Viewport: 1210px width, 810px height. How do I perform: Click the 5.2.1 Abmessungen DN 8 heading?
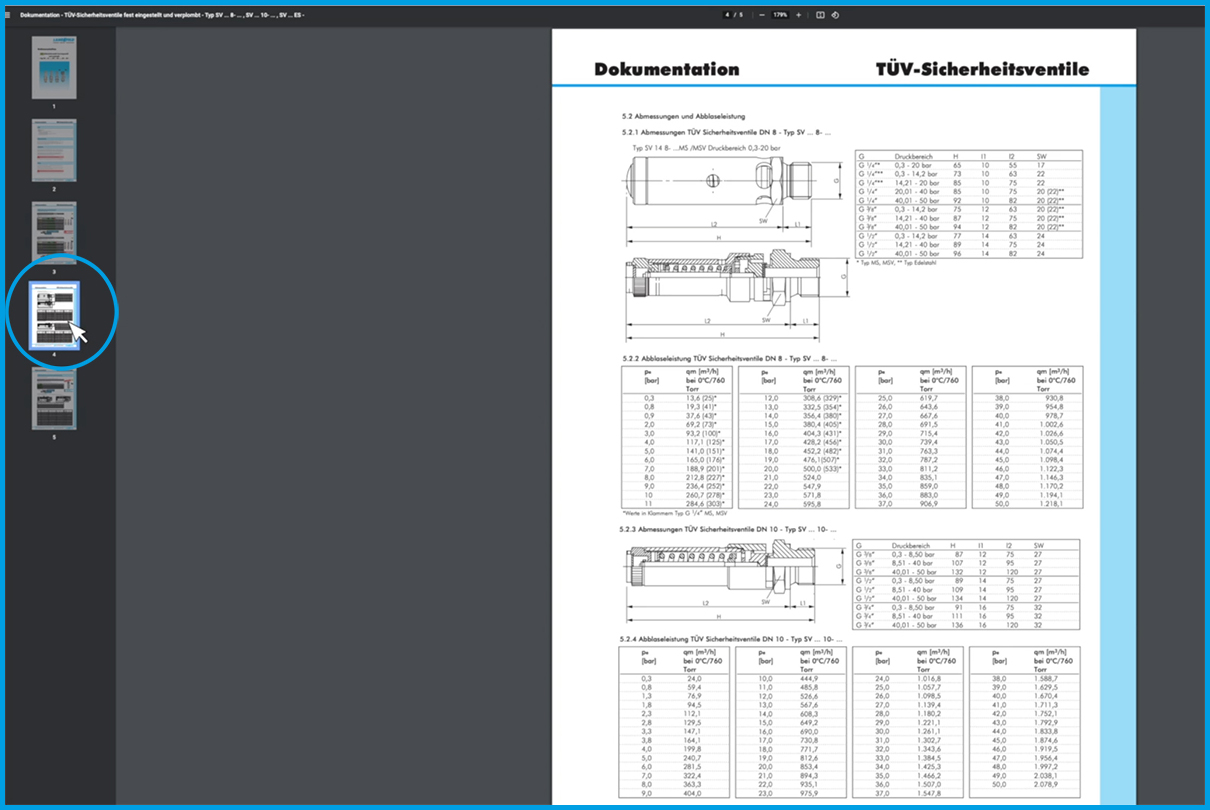point(726,132)
